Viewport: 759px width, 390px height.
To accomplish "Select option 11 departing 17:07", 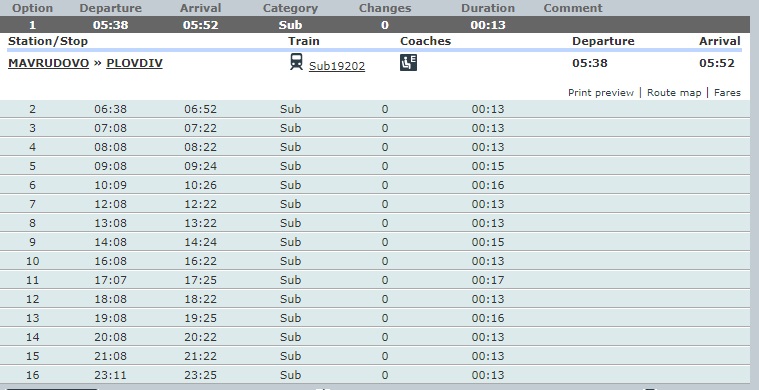I will coord(375,280).
